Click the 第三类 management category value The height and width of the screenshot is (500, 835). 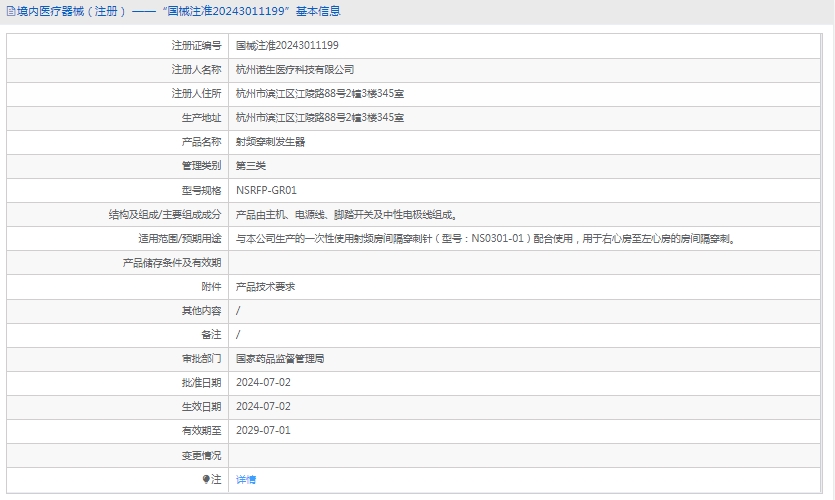251,166
